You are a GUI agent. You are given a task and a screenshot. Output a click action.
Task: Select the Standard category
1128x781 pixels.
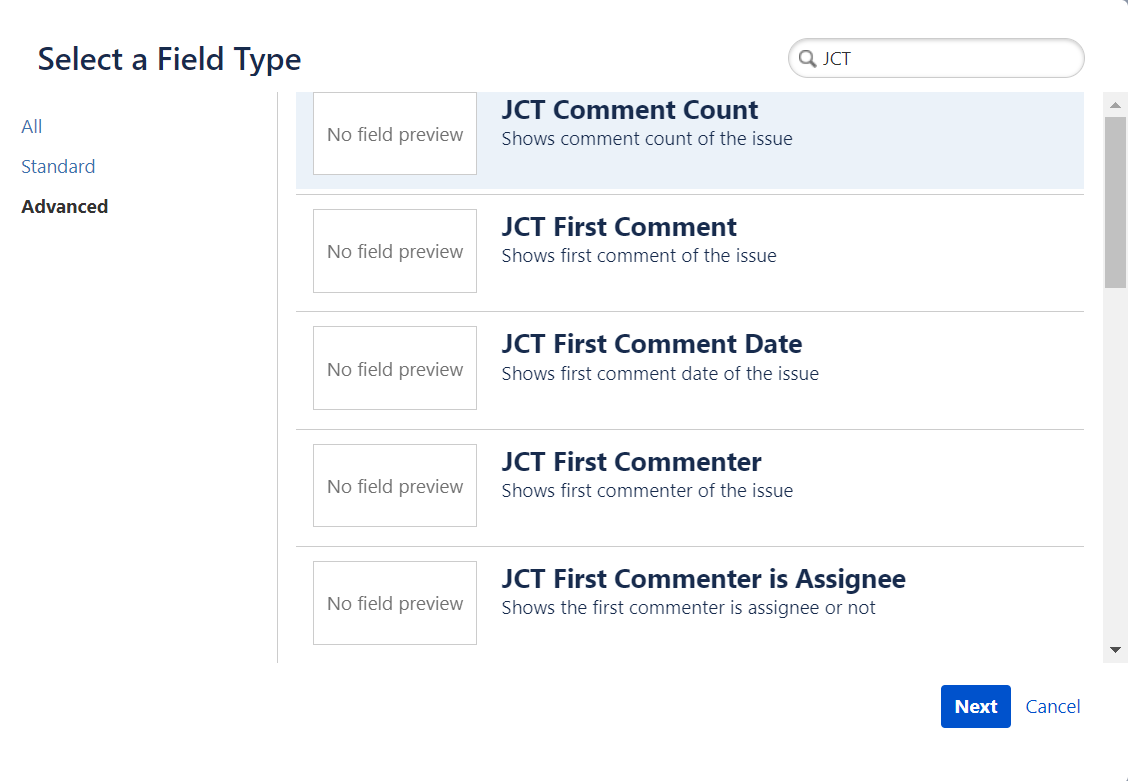click(x=58, y=167)
